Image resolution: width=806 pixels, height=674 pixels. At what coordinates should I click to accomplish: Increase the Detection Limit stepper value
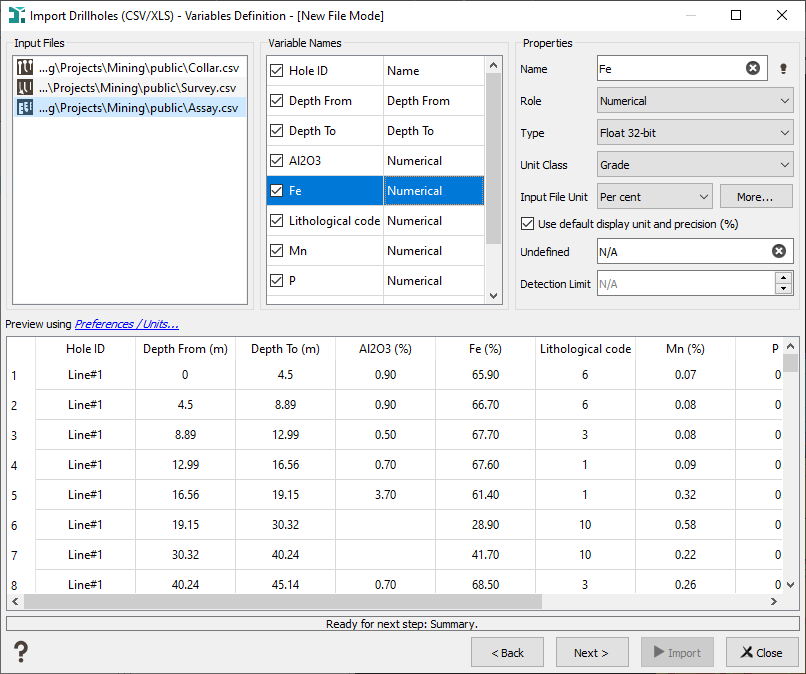pyautogui.click(x=784, y=279)
